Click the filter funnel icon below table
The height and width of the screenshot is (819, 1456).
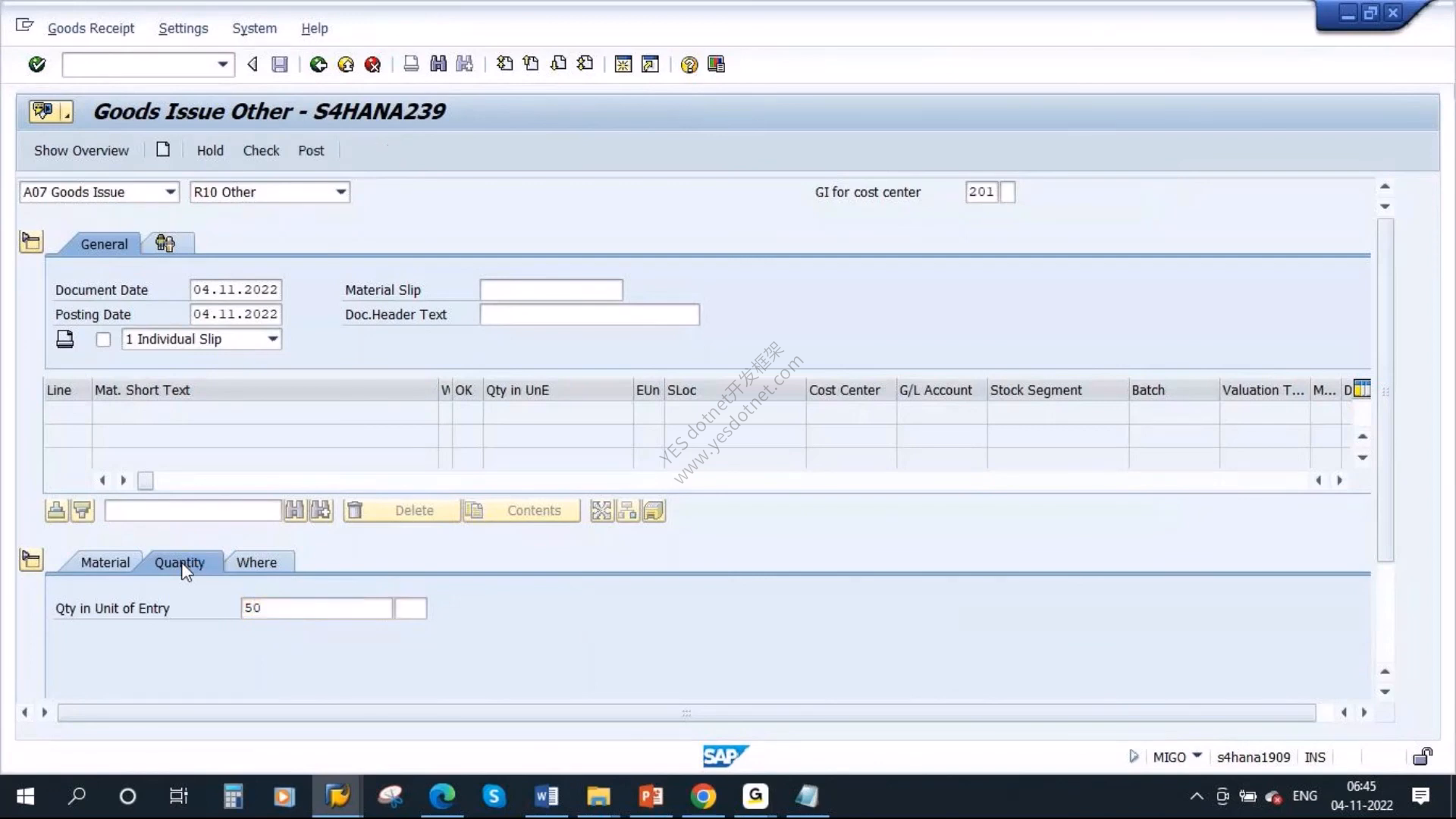pos(83,510)
